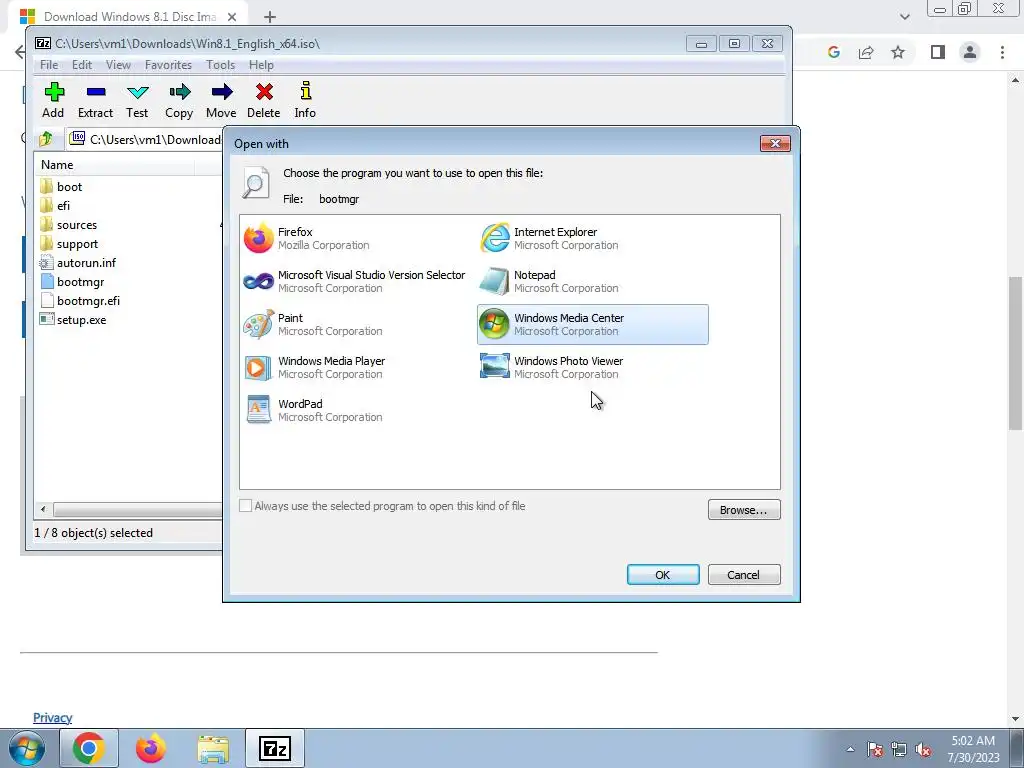Click Firefox icon in taskbar
The width and height of the screenshot is (1024, 768).
[151, 748]
